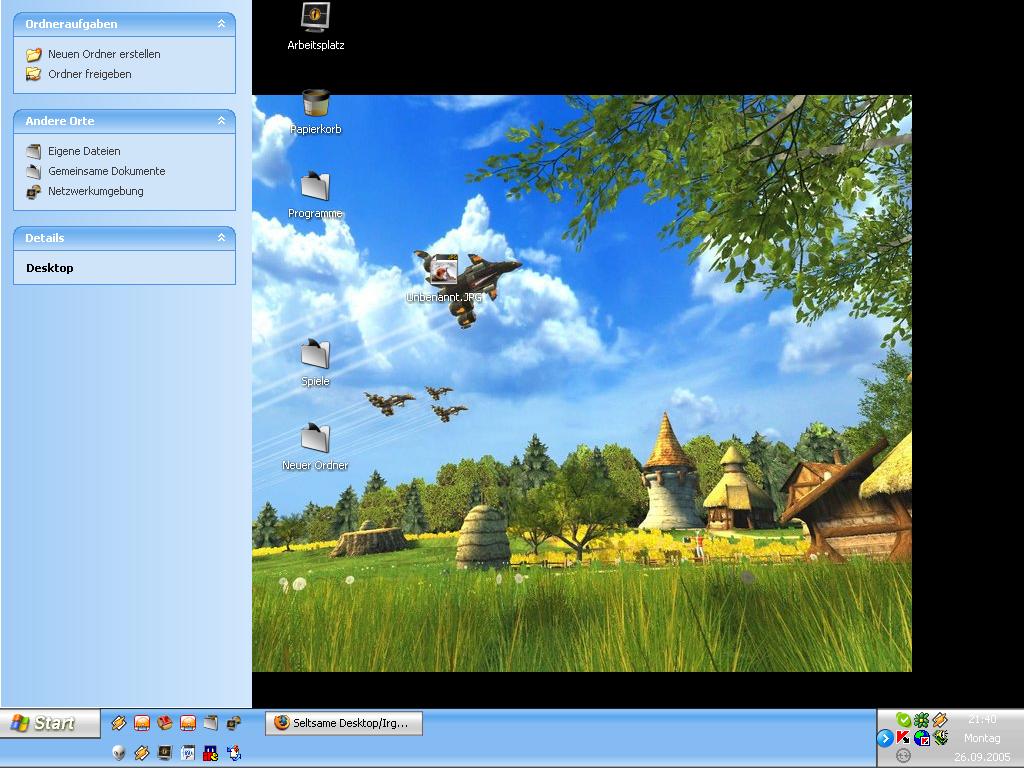Screen dimensions: 1024x768
Task: Click the gray folder quick launch icon
Action: tap(210, 722)
